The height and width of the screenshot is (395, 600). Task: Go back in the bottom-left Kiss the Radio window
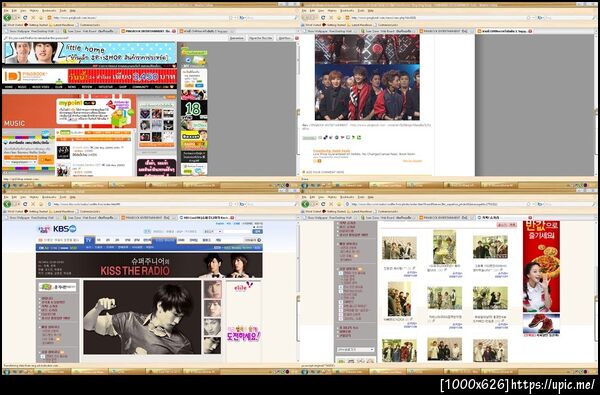[x=7, y=204]
